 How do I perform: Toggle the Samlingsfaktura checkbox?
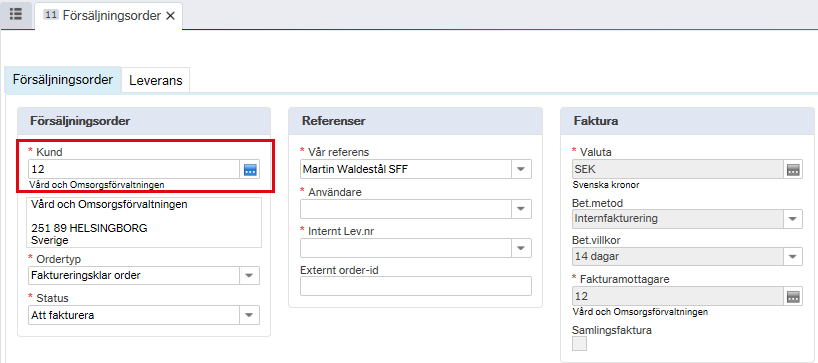coord(580,344)
